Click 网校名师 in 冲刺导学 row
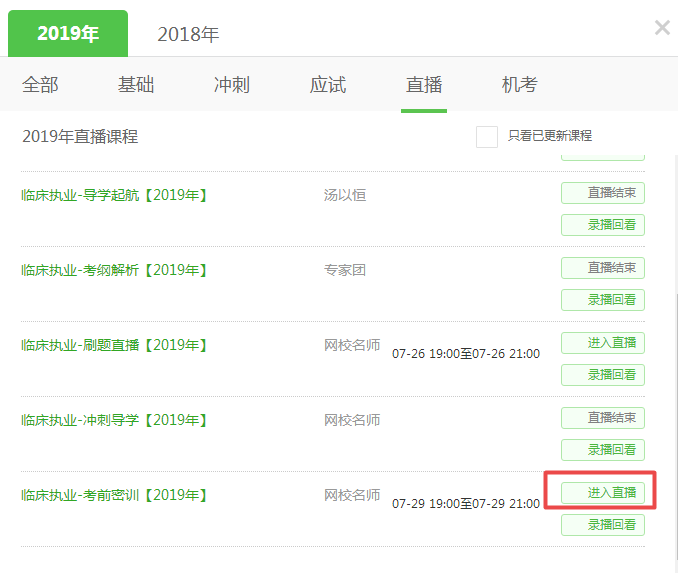This screenshot has height=573, width=678. tap(352, 420)
